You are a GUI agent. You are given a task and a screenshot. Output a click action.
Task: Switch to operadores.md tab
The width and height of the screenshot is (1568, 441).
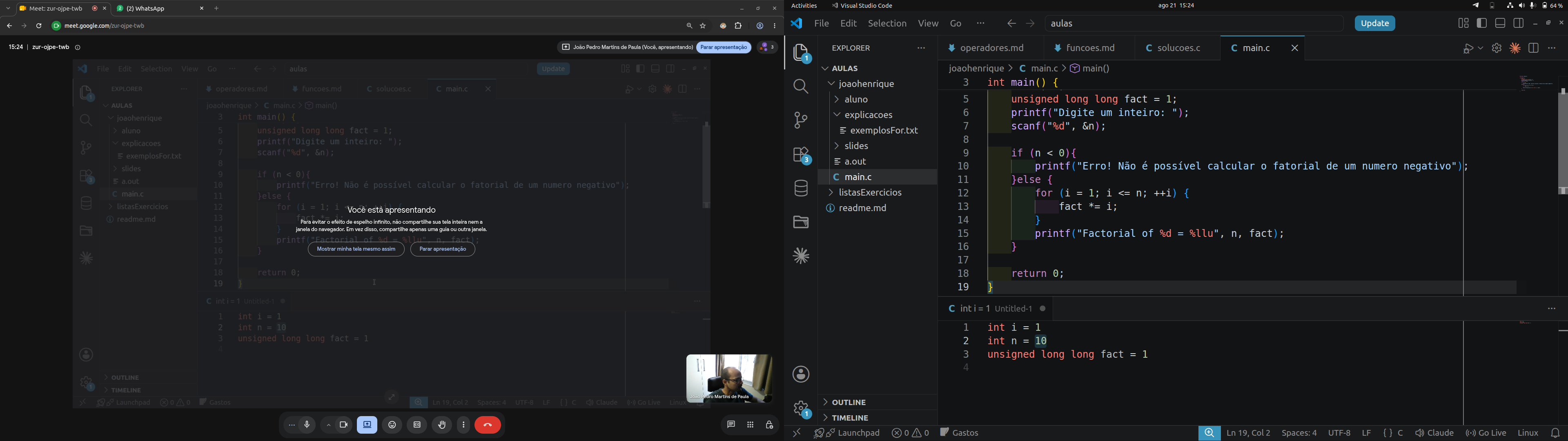[991, 48]
